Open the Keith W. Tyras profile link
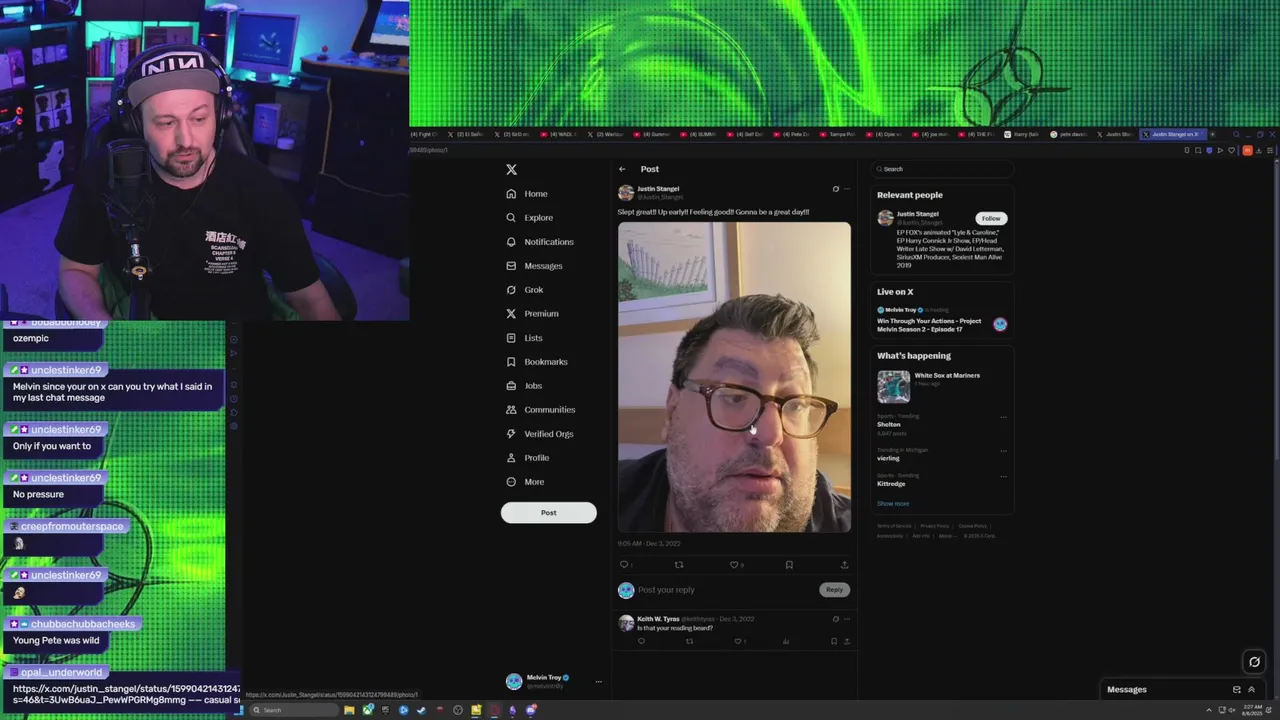Image resolution: width=1280 pixels, height=720 pixels. click(x=658, y=619)
